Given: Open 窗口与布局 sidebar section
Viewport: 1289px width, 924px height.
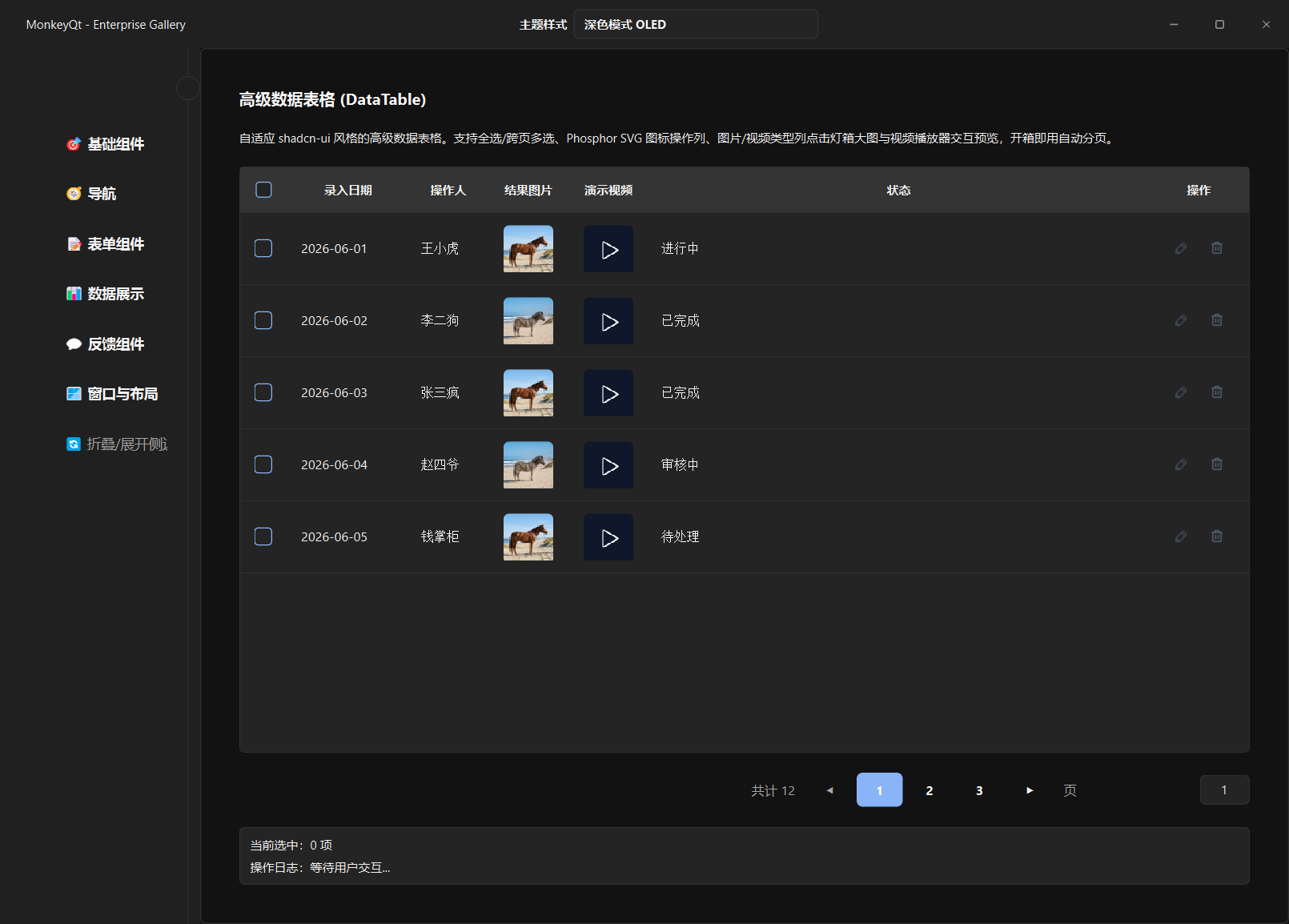Looking at the screenshot, I should (112, 394).
